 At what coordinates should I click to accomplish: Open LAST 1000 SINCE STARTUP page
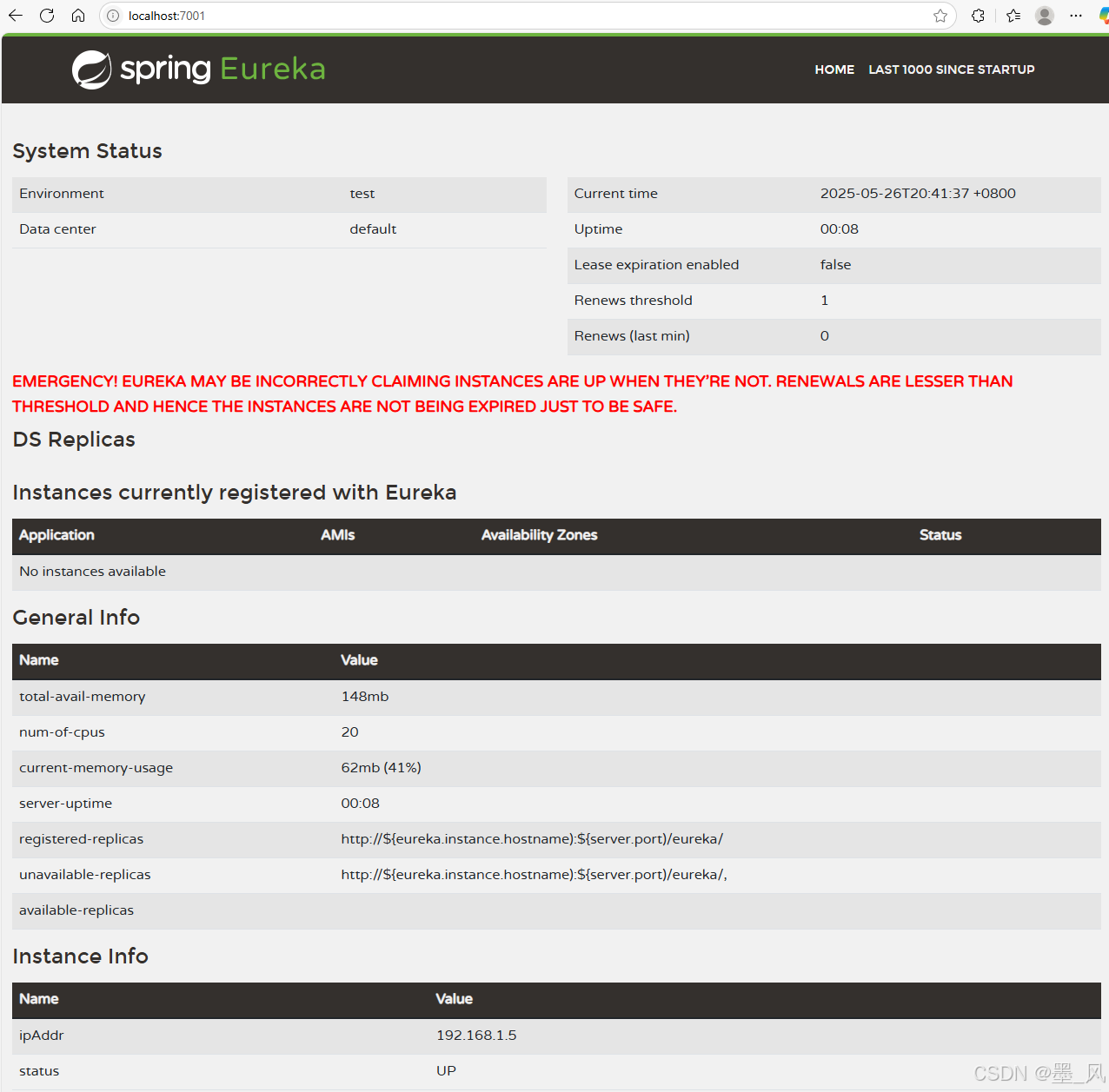952,69
